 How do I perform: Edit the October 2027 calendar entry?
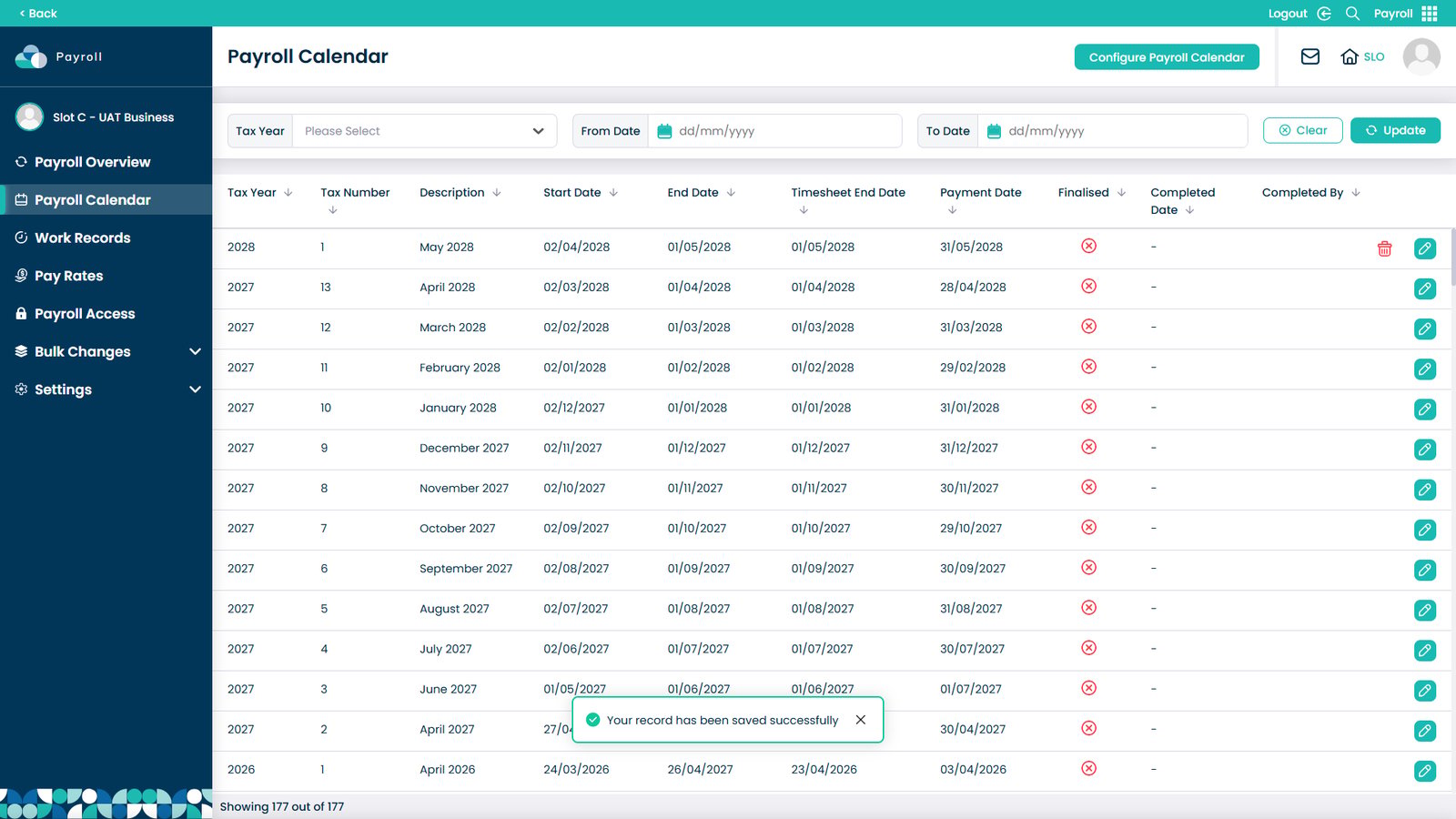pos(1425,530)
